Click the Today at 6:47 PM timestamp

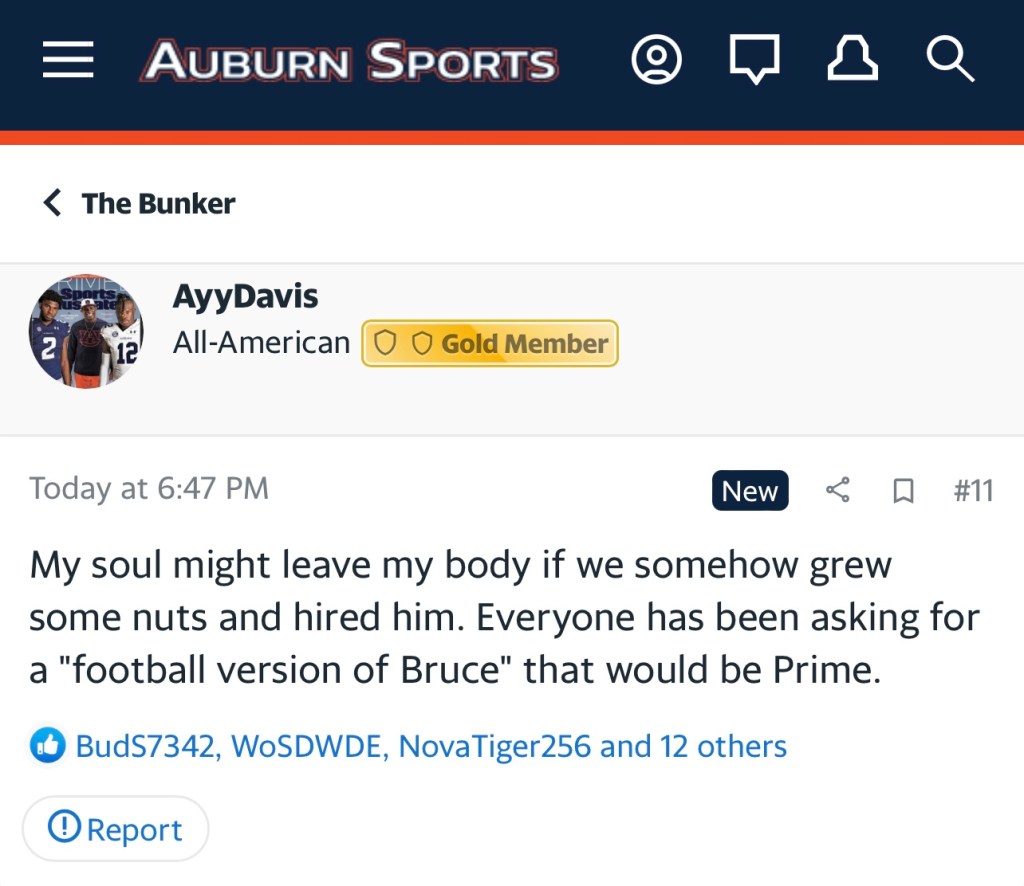[x=149, y=488]
